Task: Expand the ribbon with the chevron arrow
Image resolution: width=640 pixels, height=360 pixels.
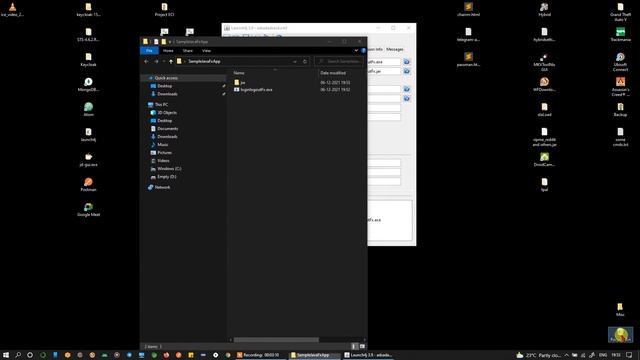Action: tap(356, 51)
